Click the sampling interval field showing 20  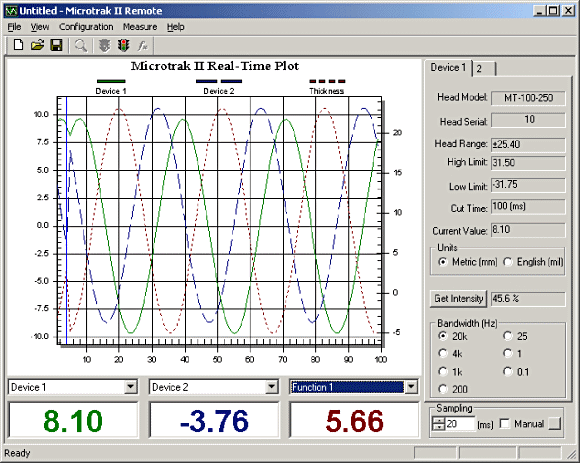pos(460,423)
